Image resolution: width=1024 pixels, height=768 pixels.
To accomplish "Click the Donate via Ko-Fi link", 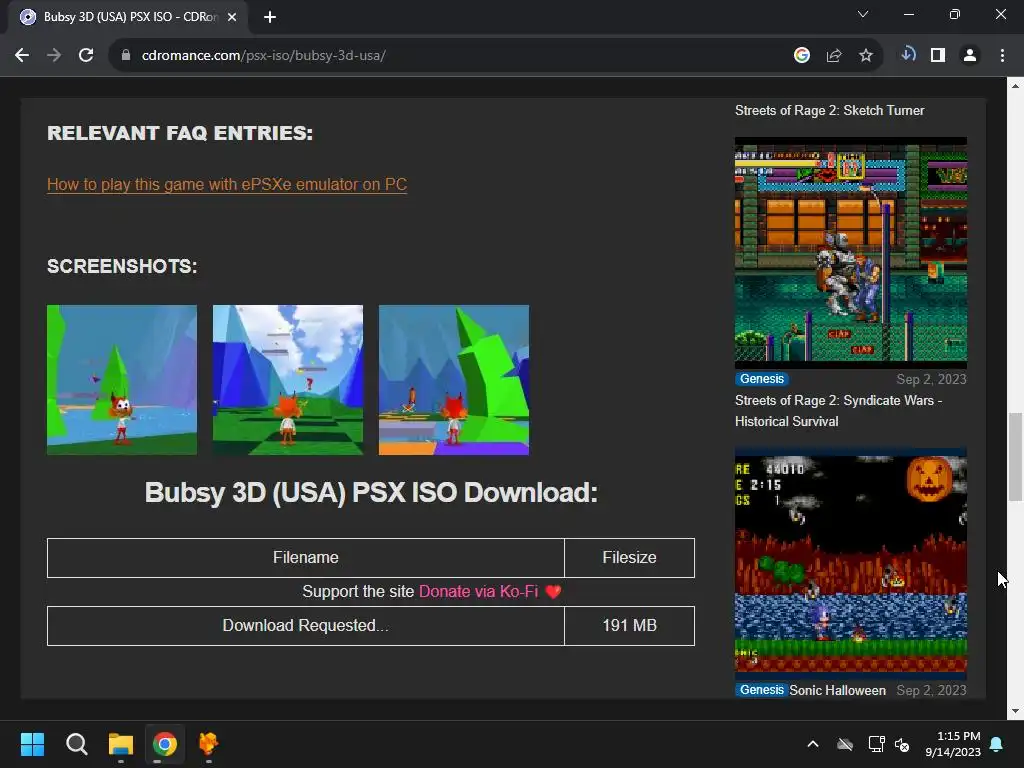I will (478, 592).
